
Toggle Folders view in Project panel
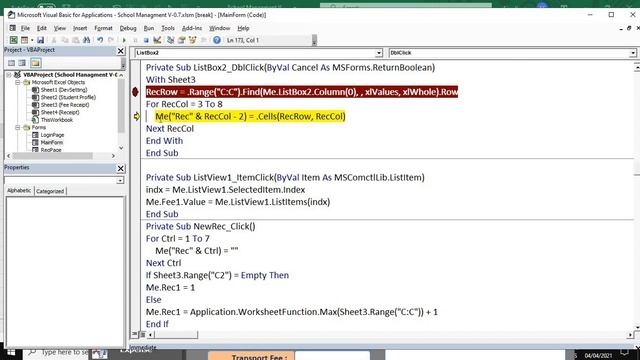(x=36, y=63)
